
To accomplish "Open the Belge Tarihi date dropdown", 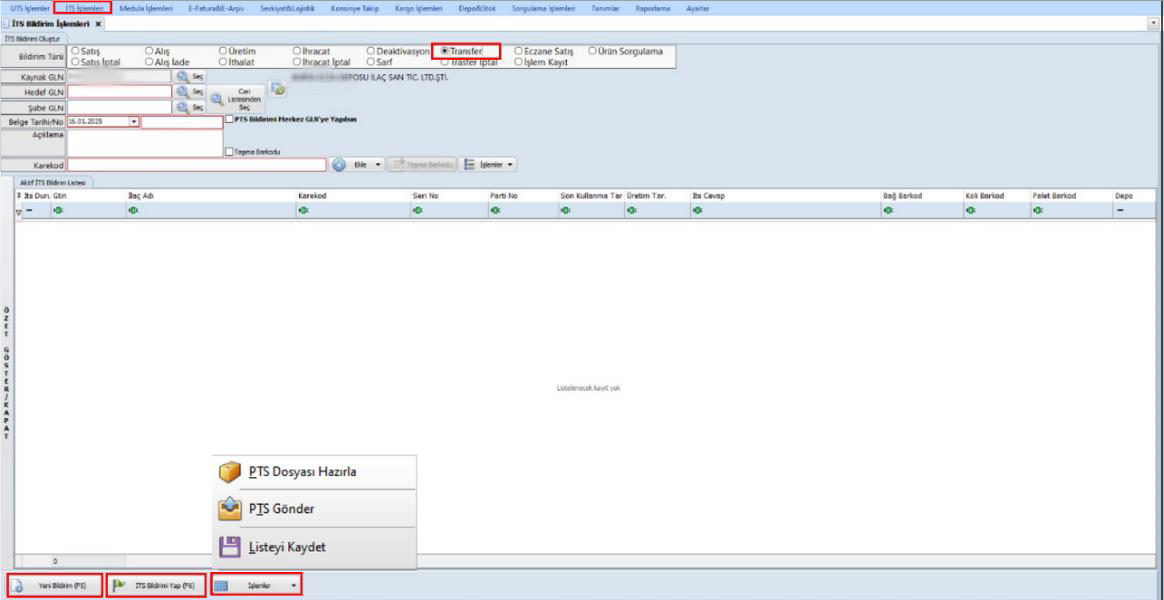I will click(x=134, y=122).
